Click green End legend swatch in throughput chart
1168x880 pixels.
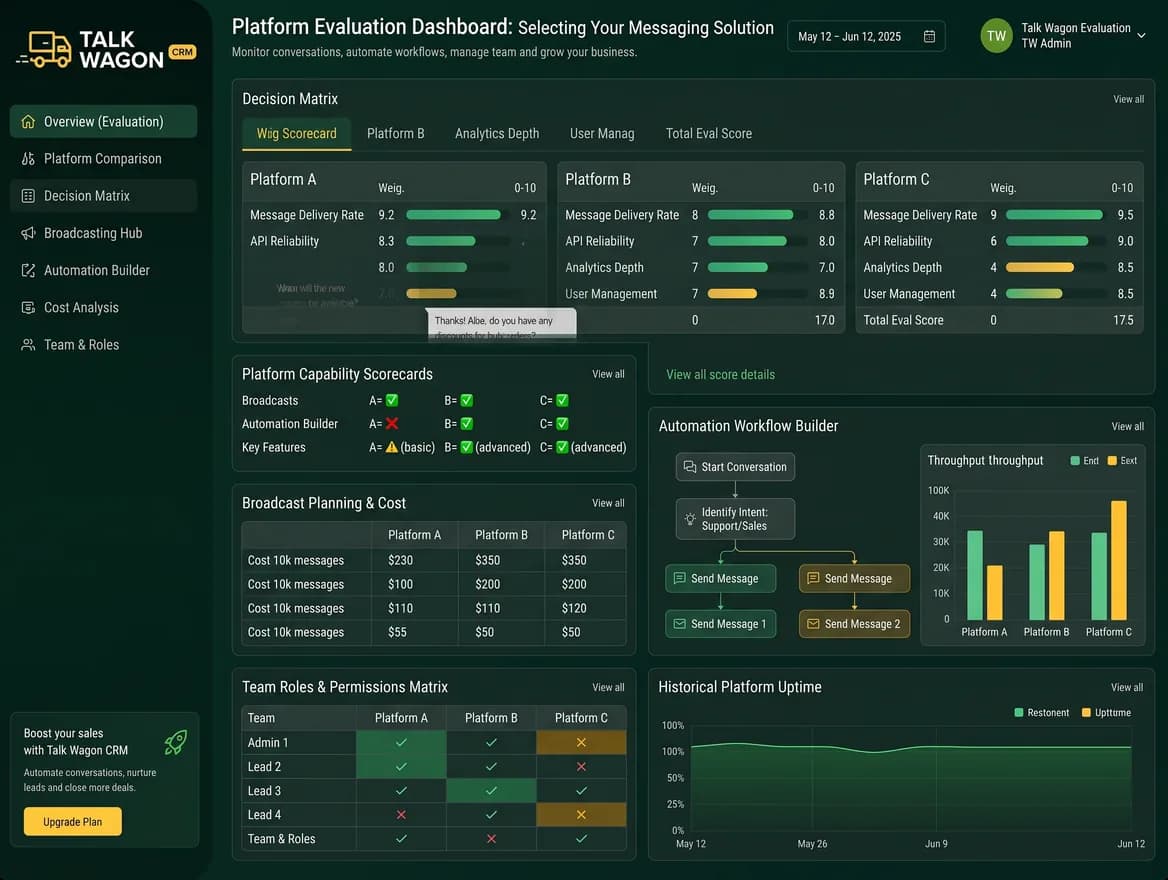[1075, 460]
